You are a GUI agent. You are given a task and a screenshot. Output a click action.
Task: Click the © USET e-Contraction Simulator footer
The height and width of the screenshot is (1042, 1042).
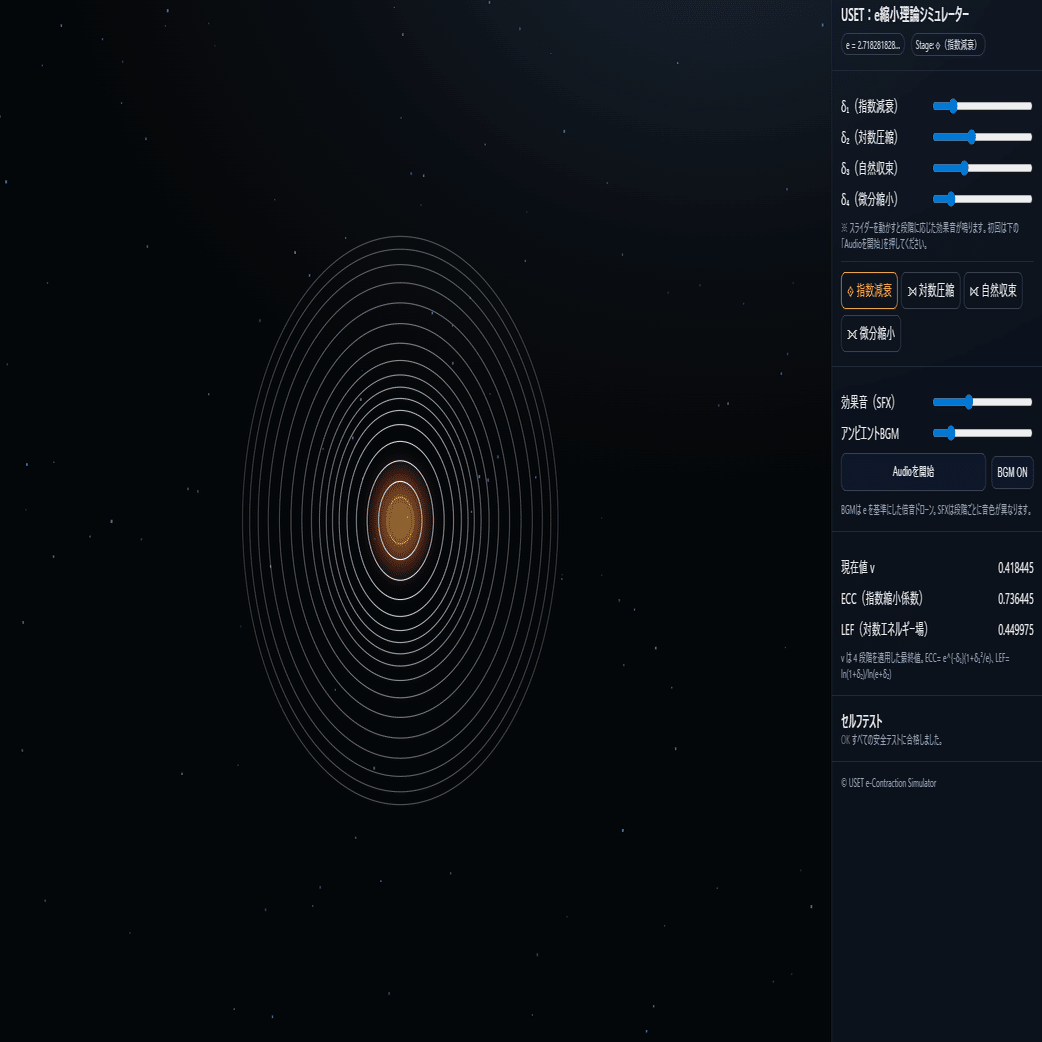coord(888,783)
